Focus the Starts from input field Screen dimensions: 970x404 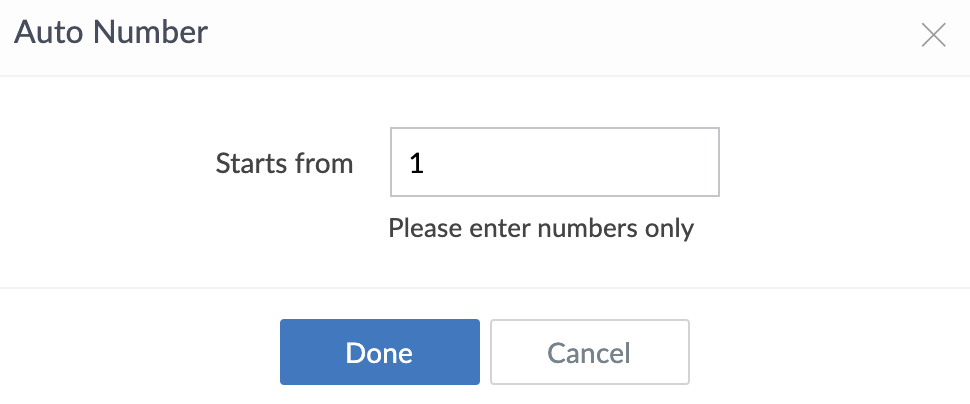tap(554, 162)
